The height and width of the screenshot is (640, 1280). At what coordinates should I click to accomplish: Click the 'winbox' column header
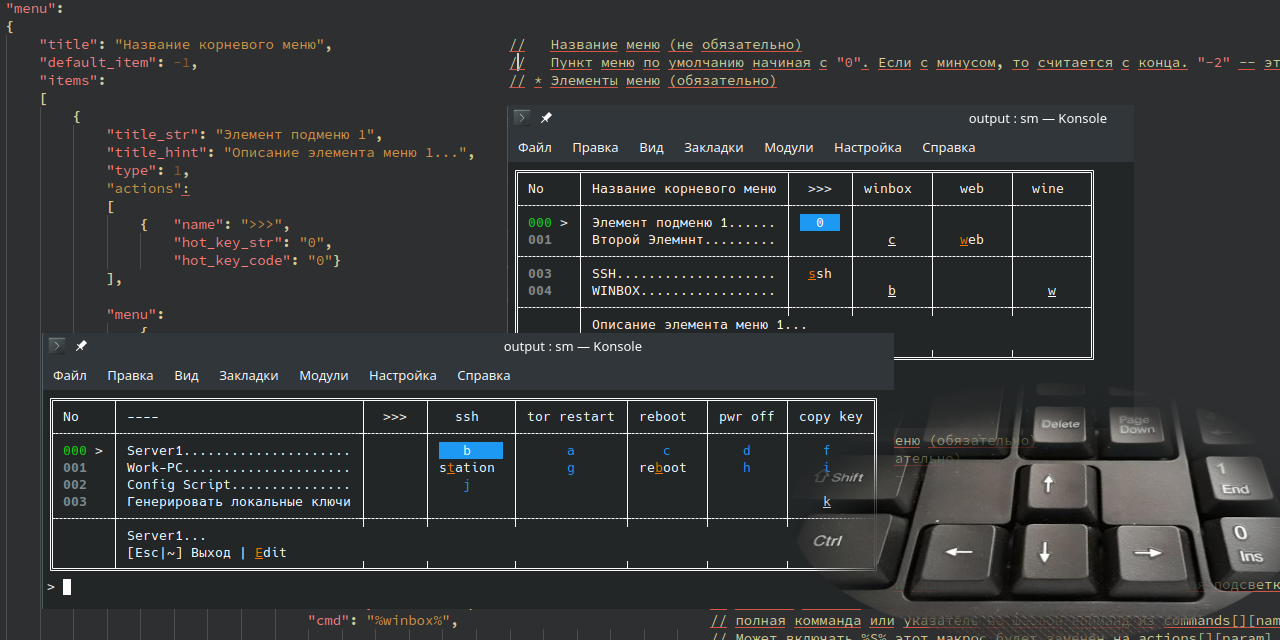(x=888, y=189)
